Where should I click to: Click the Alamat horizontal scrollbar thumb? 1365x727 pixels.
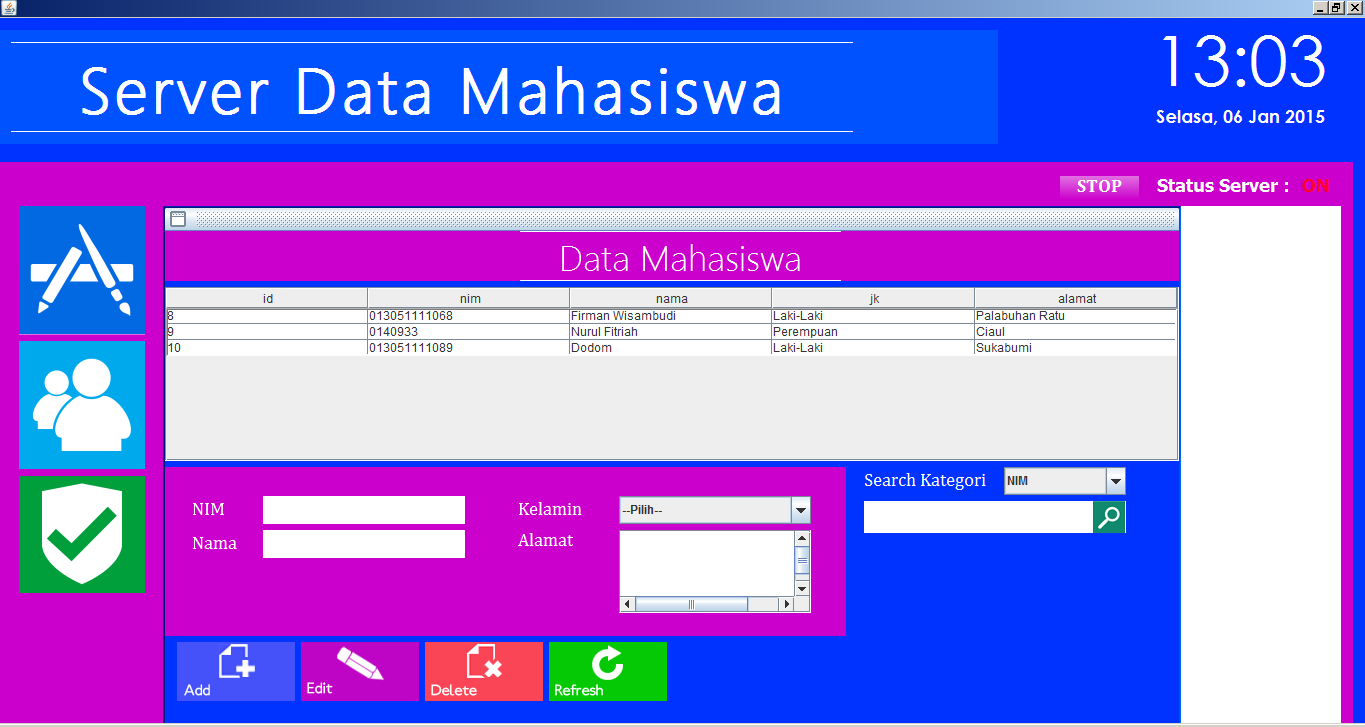point(692,604)
